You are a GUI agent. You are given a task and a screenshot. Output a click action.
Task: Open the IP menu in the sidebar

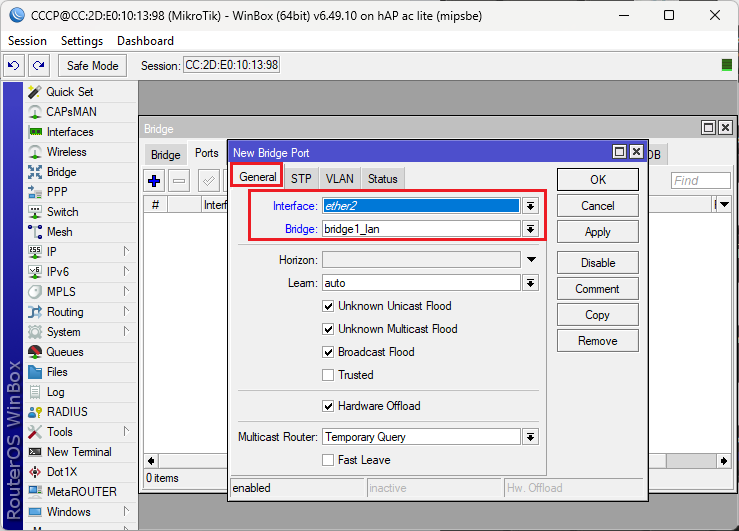point(52,252)
